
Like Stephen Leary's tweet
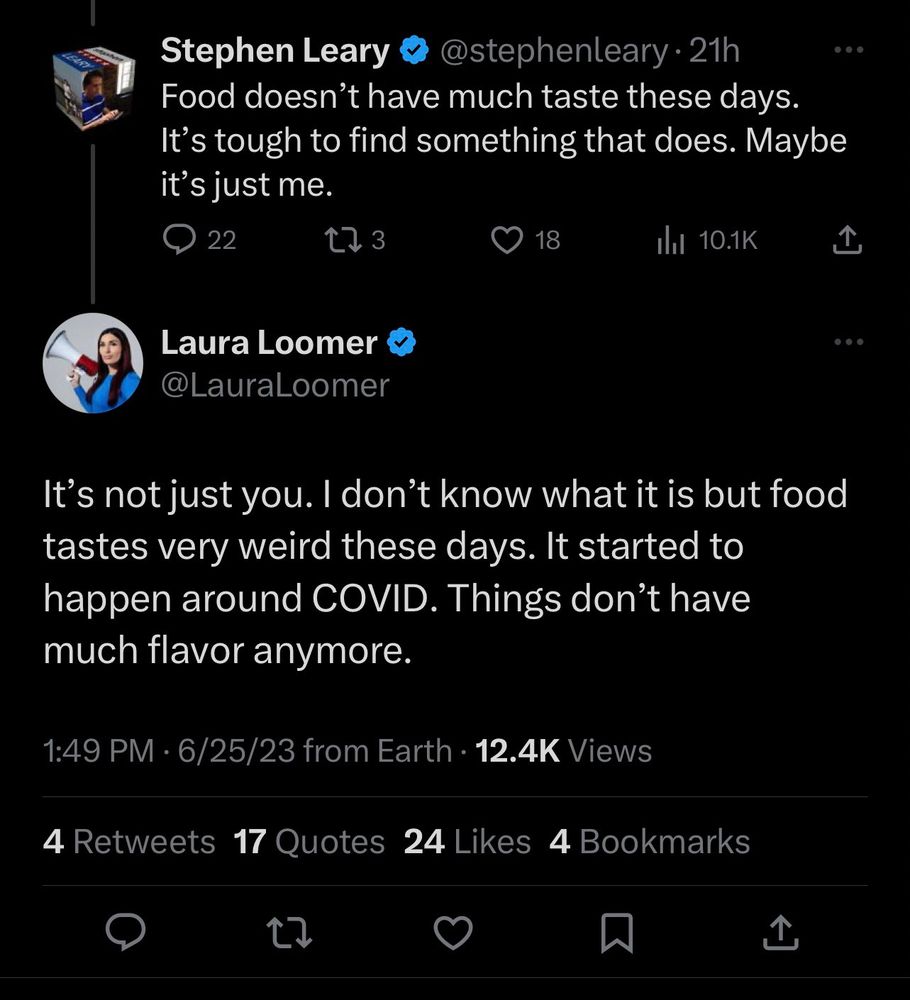(x=525, y=240)
